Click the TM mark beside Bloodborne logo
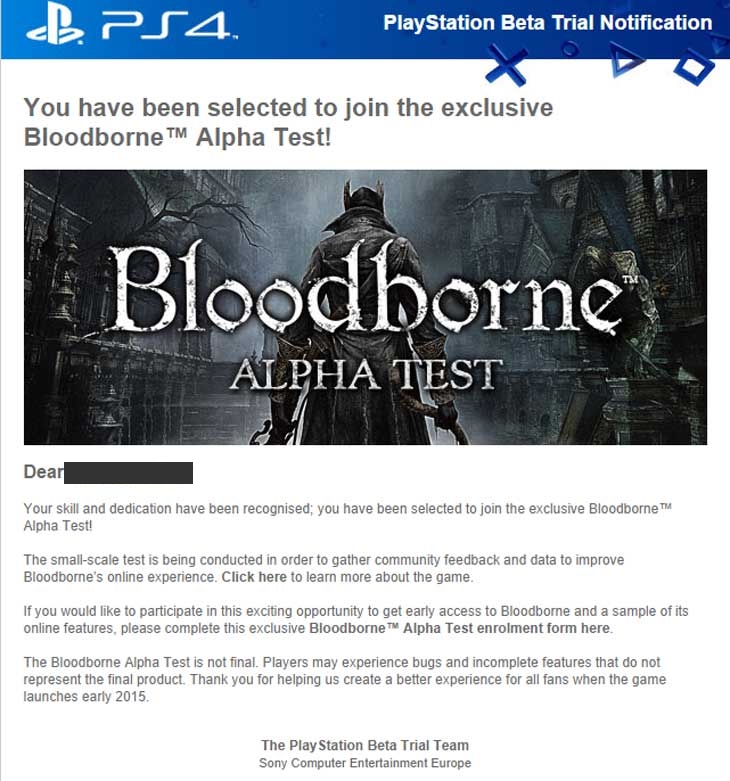 [x=629, y=279]
